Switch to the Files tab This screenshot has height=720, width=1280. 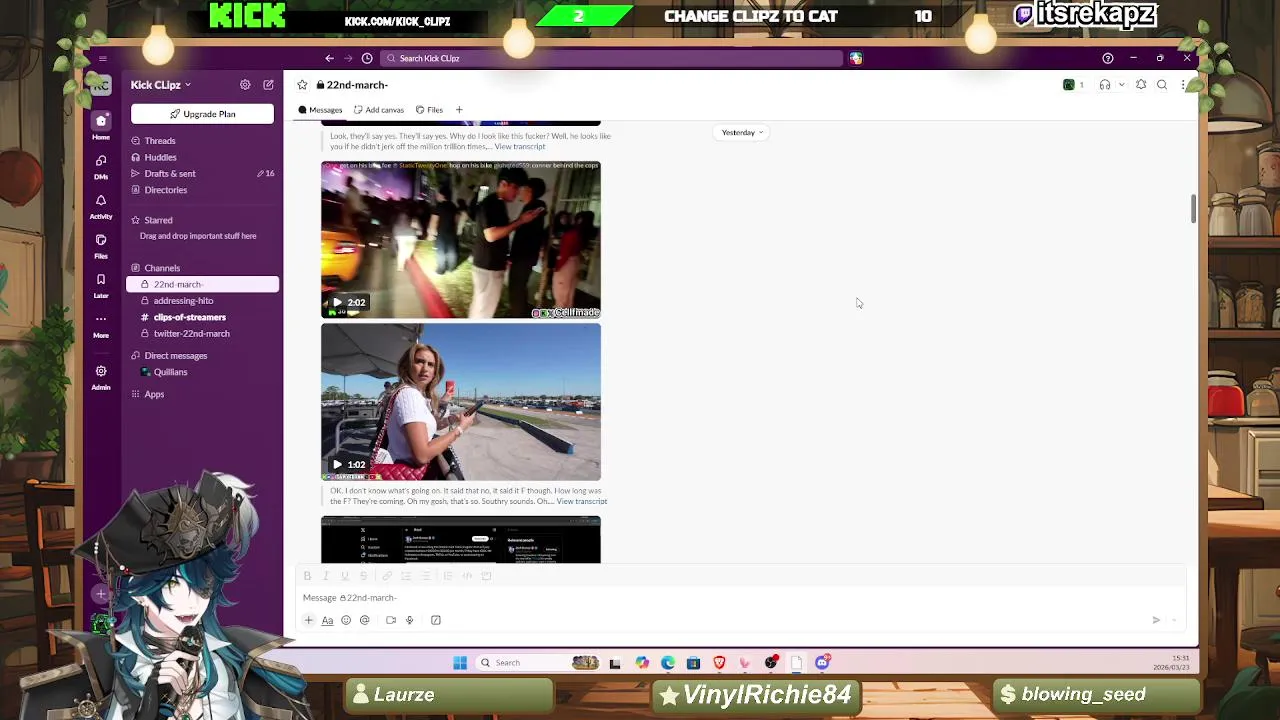point(430,110)
